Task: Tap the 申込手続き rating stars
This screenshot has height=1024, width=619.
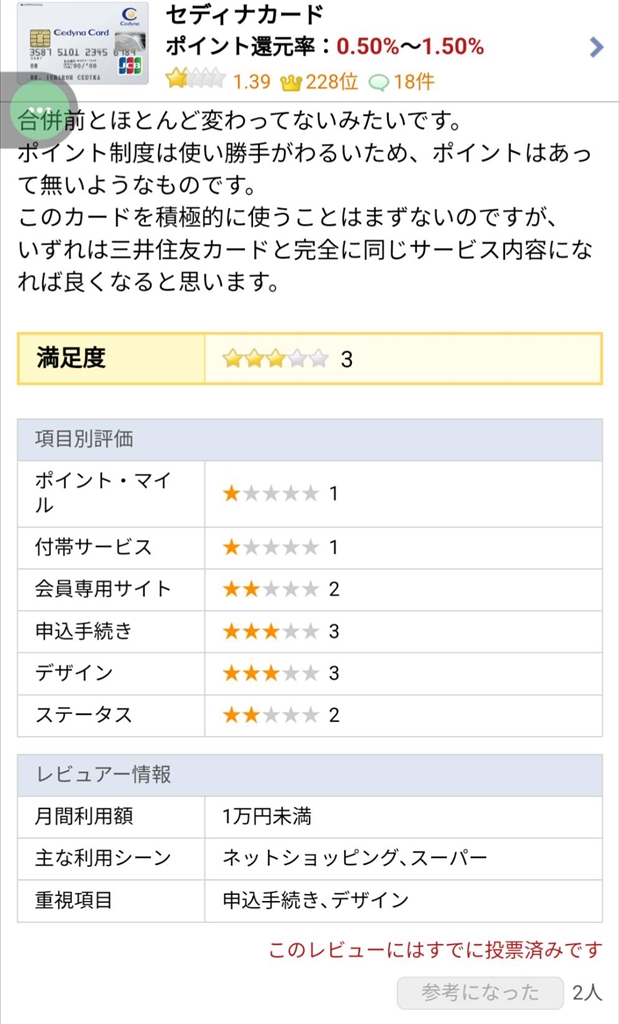Action: [270, 631]
